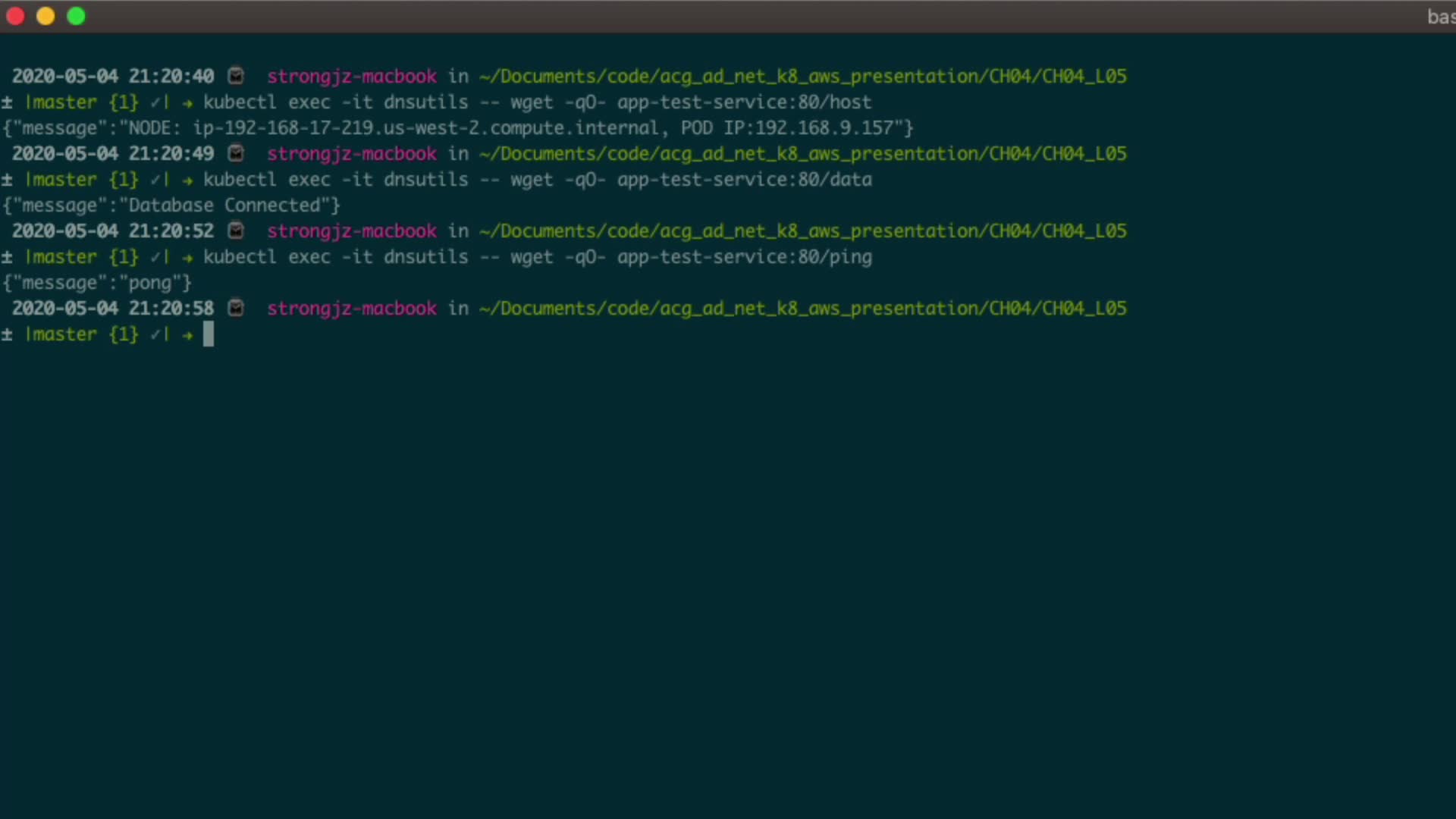
Task: Click the green maximize window button
Action: (x=77, y=16)
